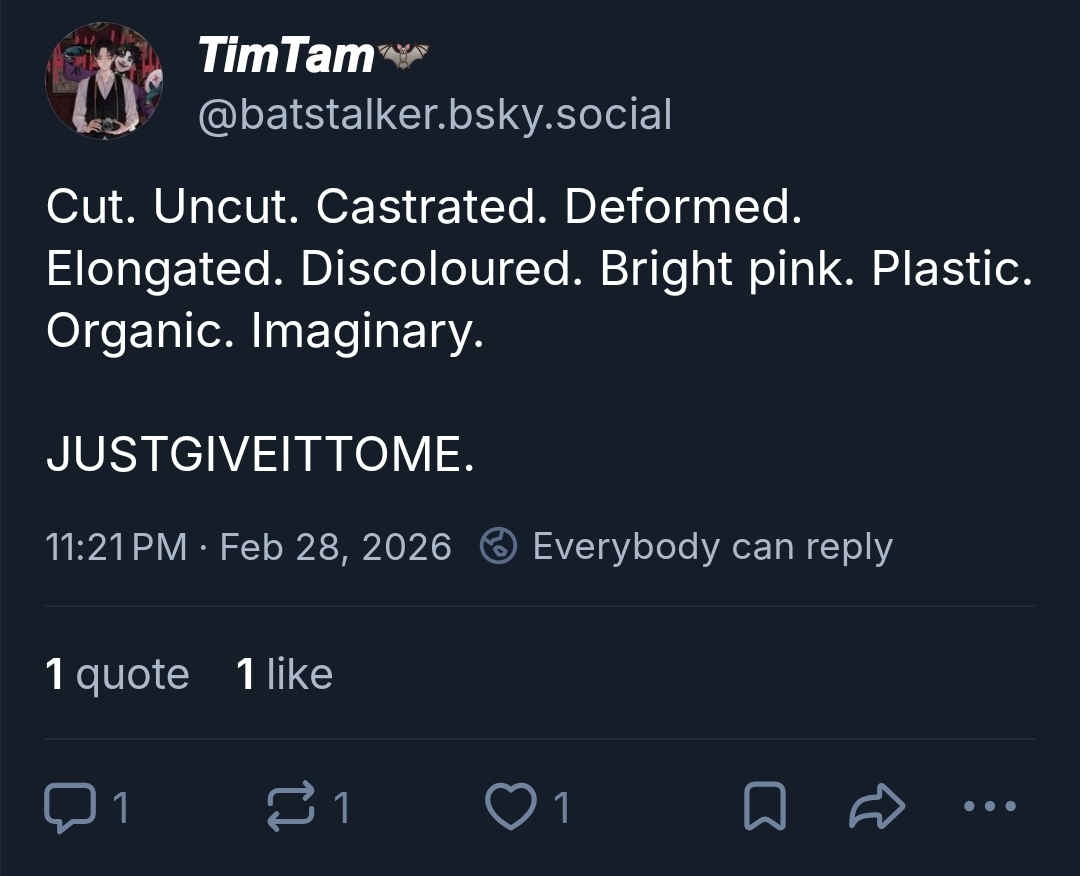View the "1 quote" list

pyautogui.click(x=117, y=675)
